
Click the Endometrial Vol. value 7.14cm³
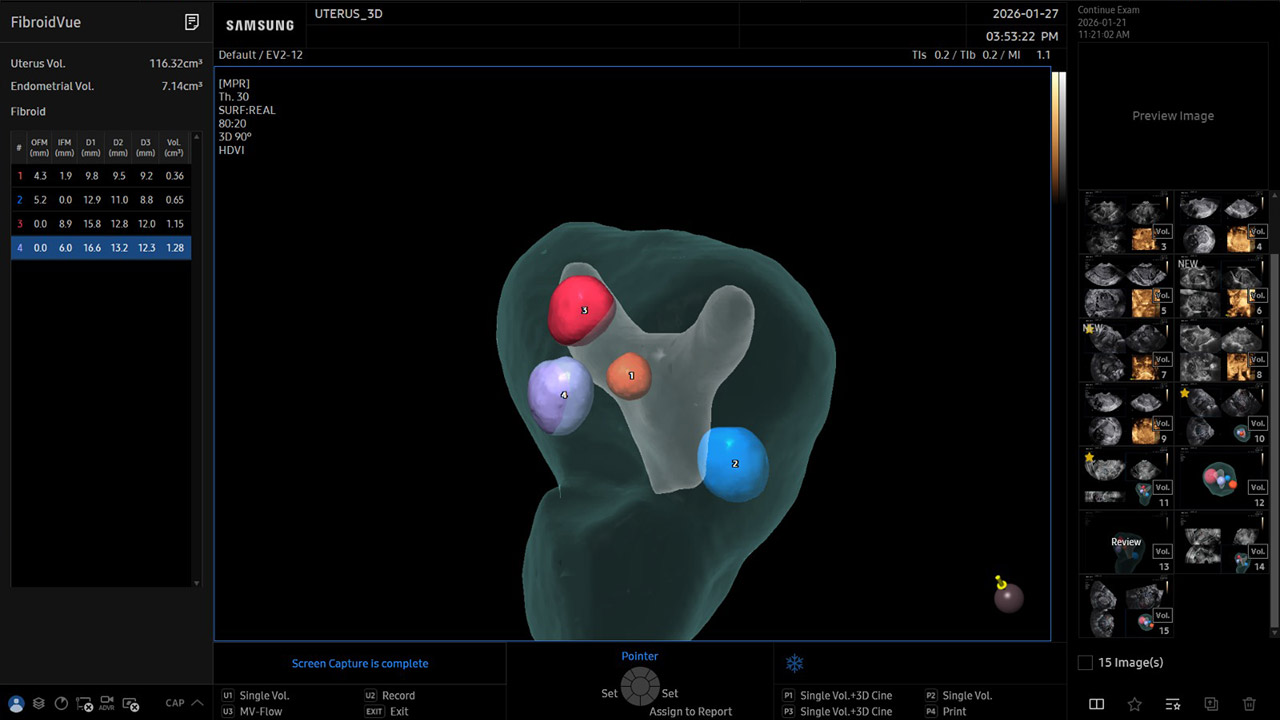pos(182,86)
